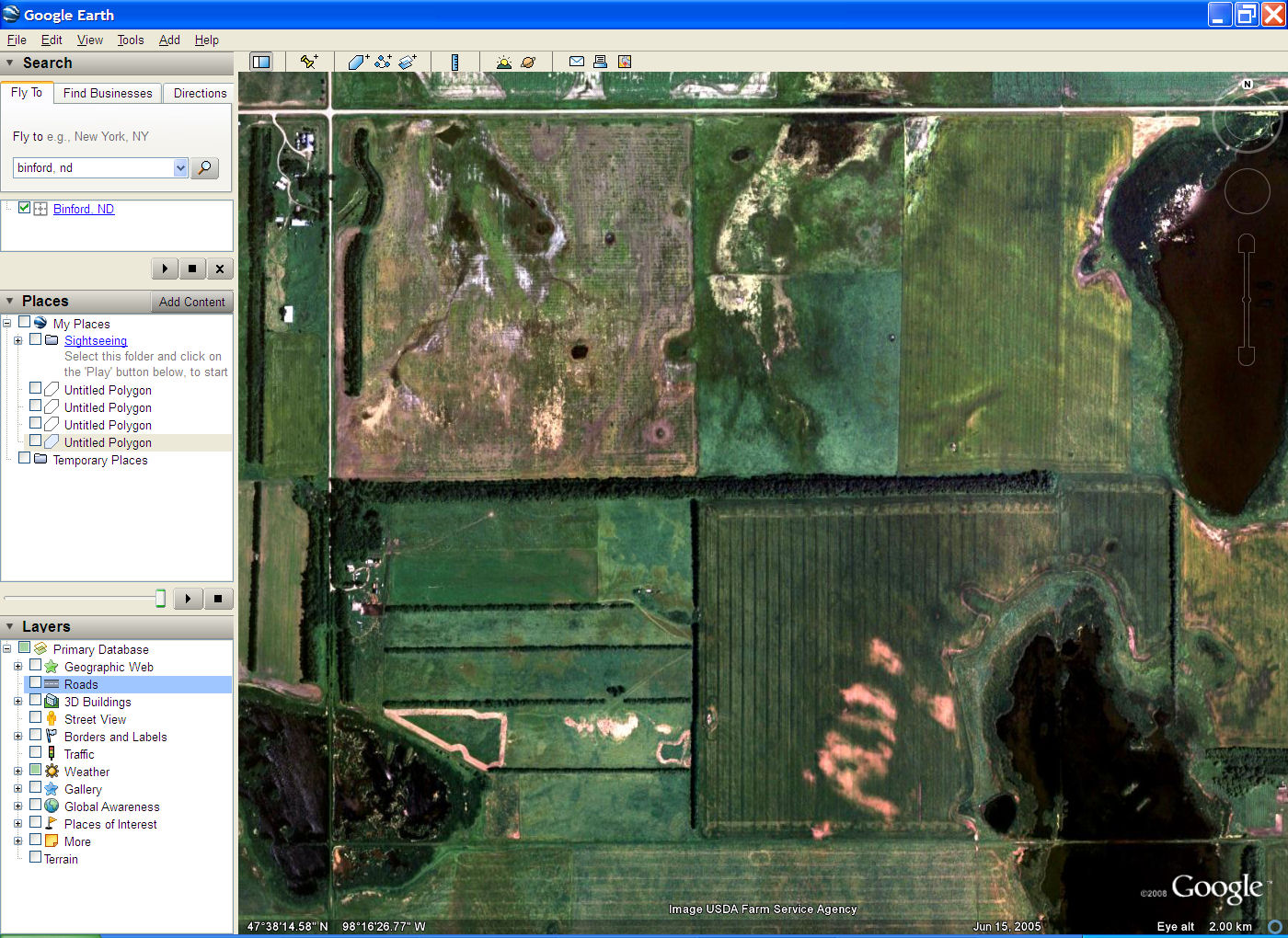Collapse the Search panel triangle
Image resolution: width=1288 pixels, height=938 pixels.
pyautogui.click(x=10, y=63)
